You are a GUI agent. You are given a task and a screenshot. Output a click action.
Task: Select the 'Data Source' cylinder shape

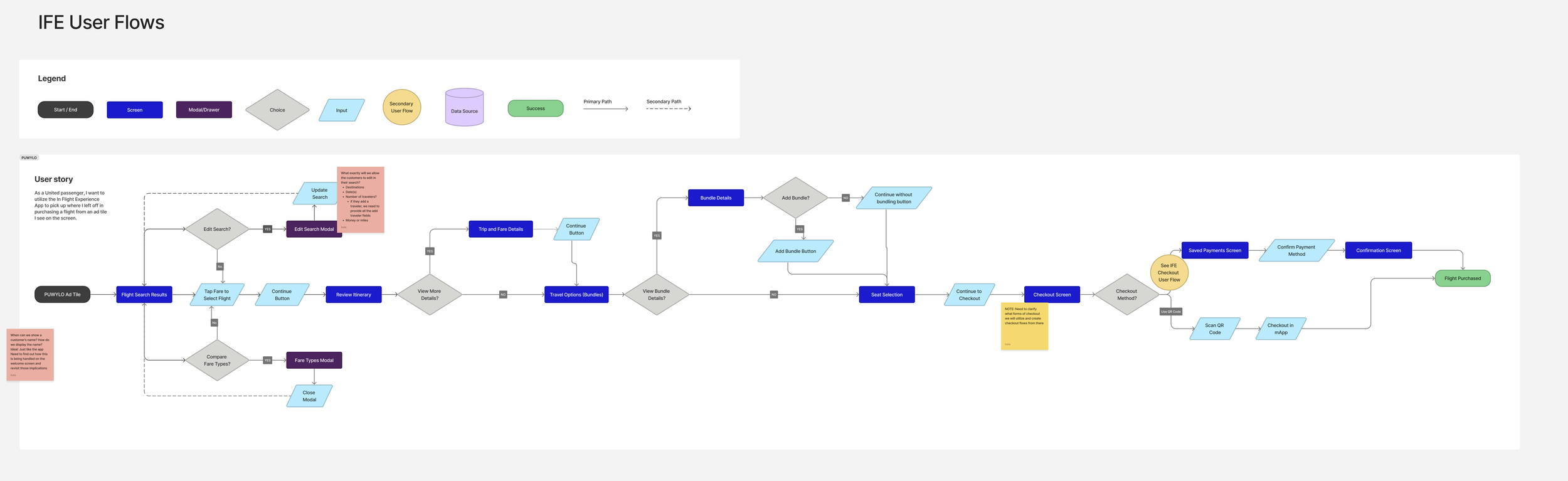[x=464, y=107]
